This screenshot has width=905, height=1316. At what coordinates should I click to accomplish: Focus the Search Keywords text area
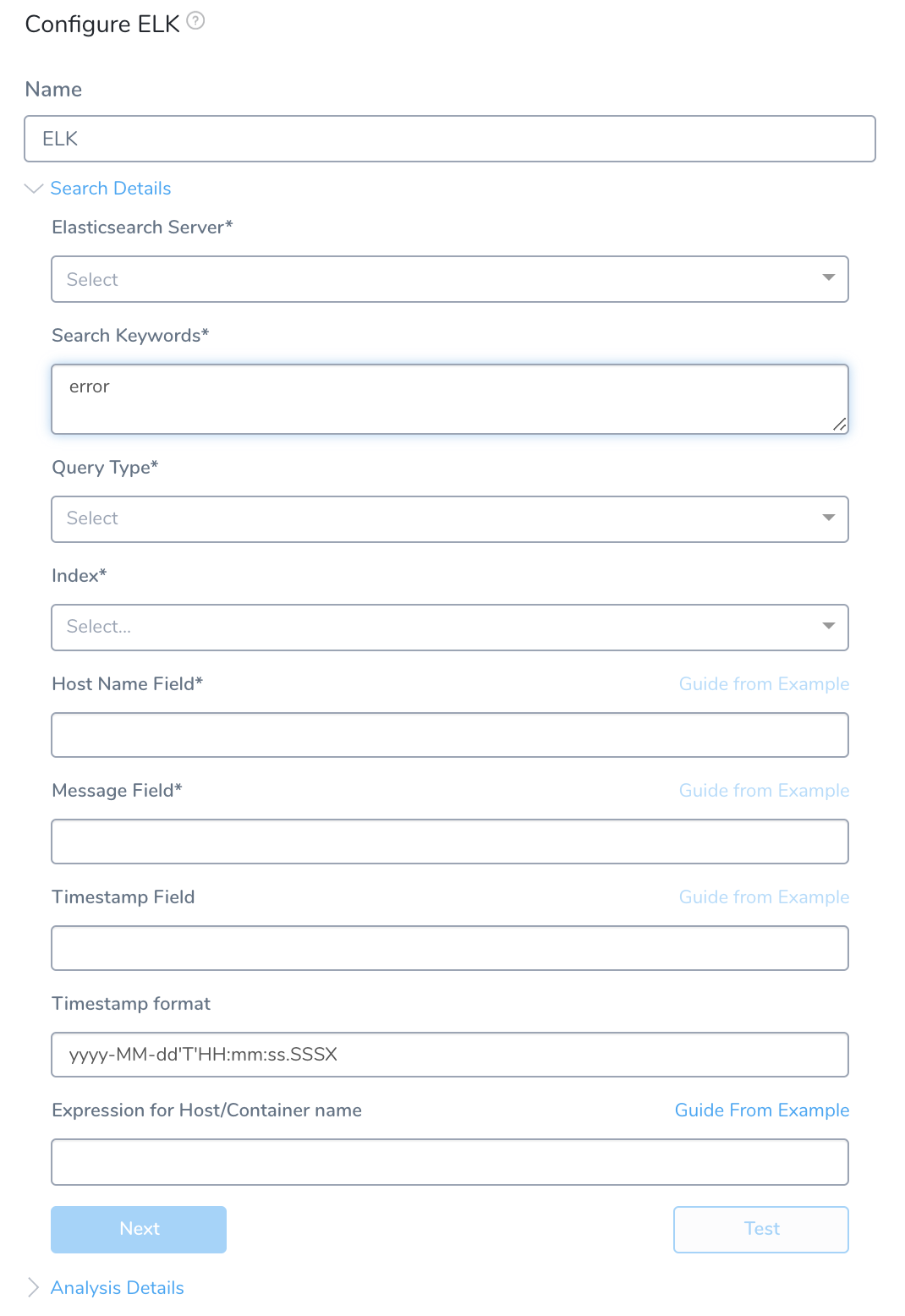click(450, 399)
